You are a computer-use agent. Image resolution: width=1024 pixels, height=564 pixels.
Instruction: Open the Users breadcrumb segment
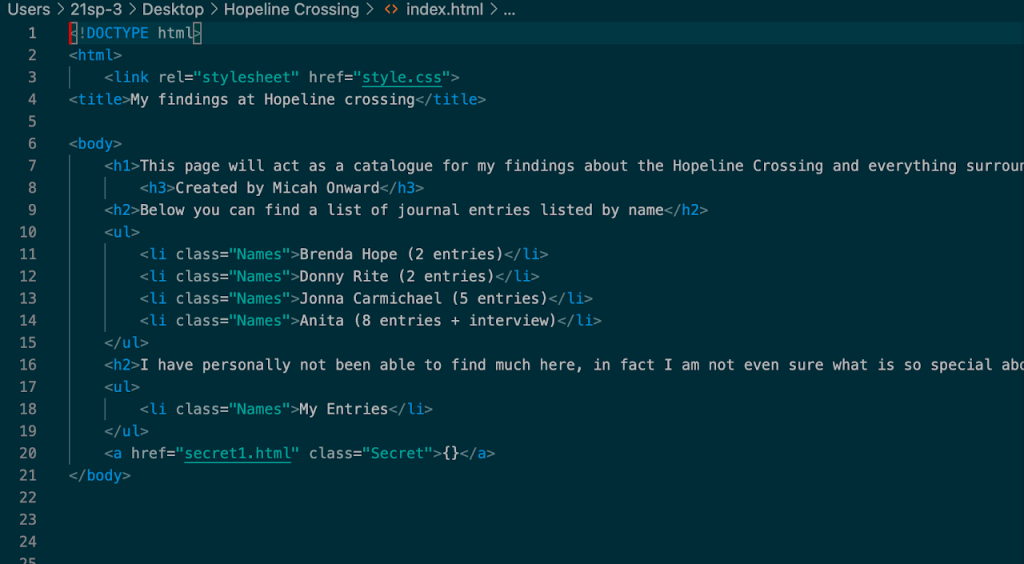coord(28,10)
